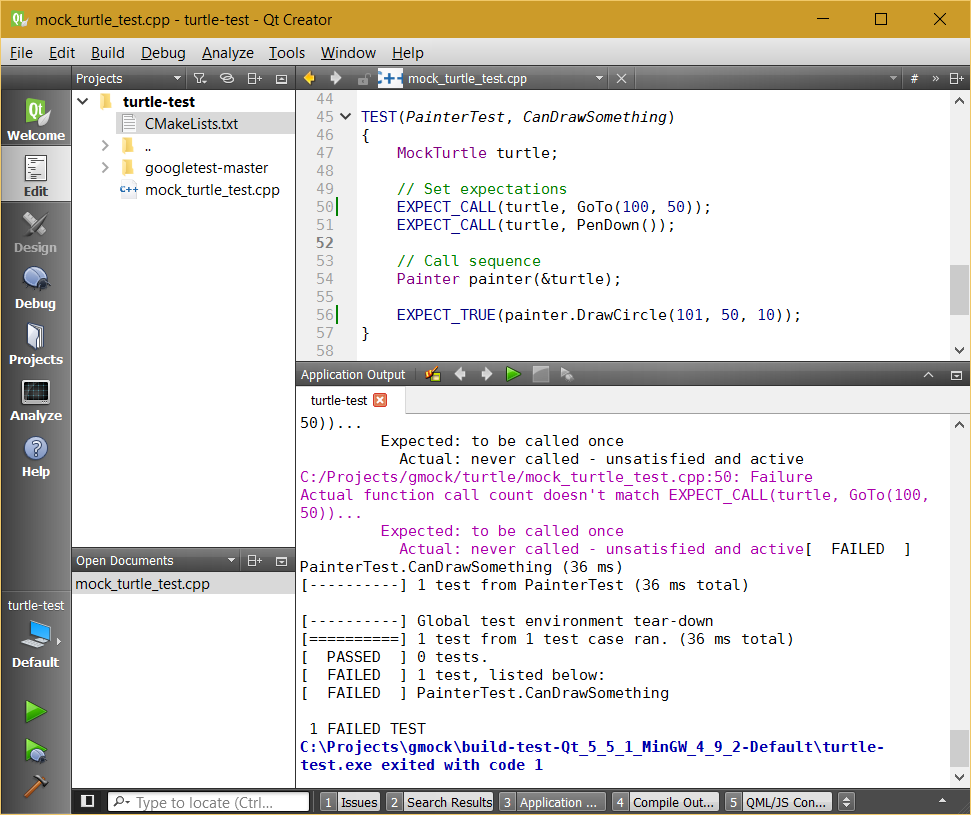The image size is (971, 815).
Task: Open the Welcome mode
Action: [36, 119]
